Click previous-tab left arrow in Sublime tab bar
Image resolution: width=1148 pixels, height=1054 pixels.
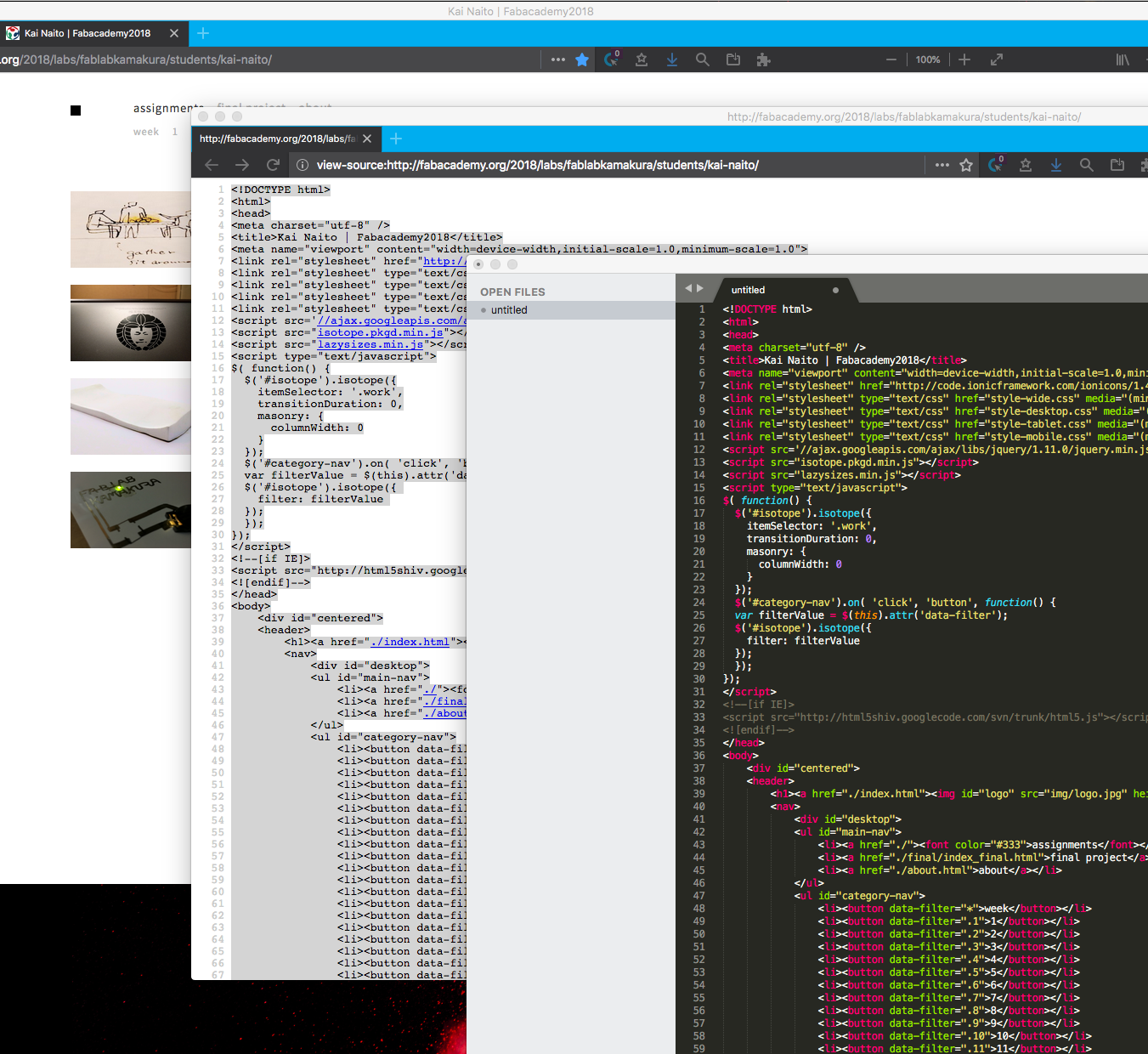pos(688,288)
